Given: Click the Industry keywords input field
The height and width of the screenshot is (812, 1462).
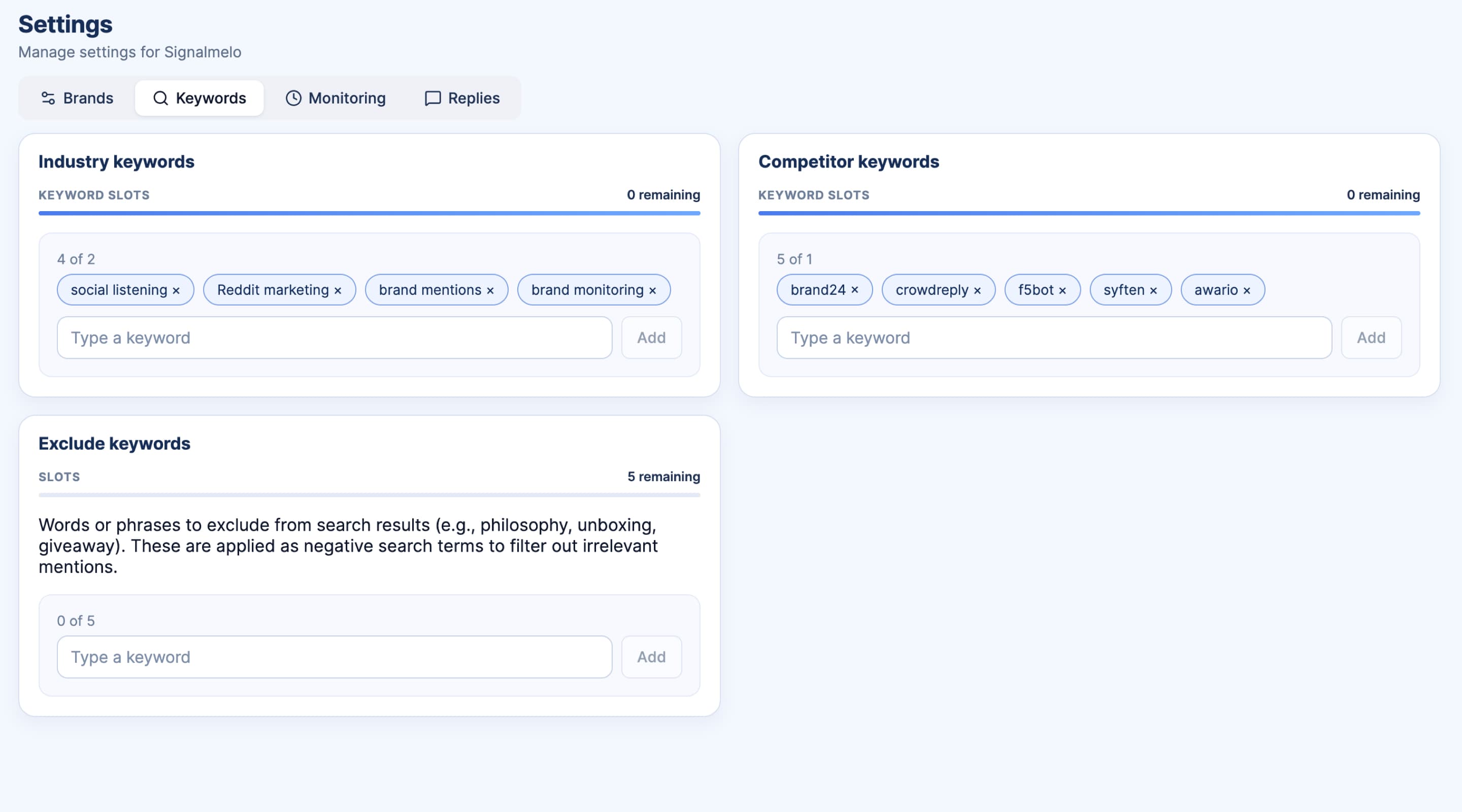Looking at the screenshot, I should pos(335,337).
